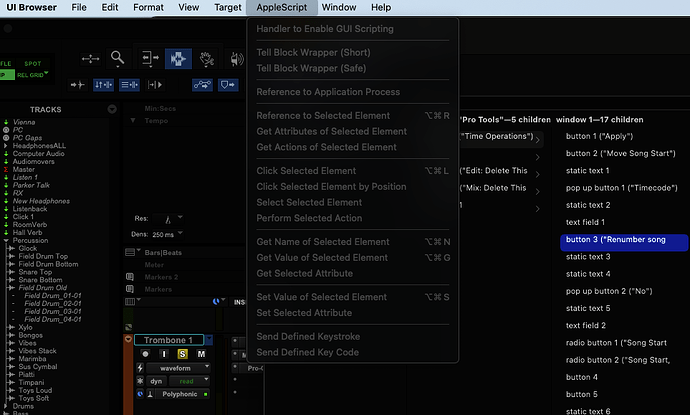Click the blue pie icon next to INS
Viewport: 690px width, 415px height.
point(216,301)
